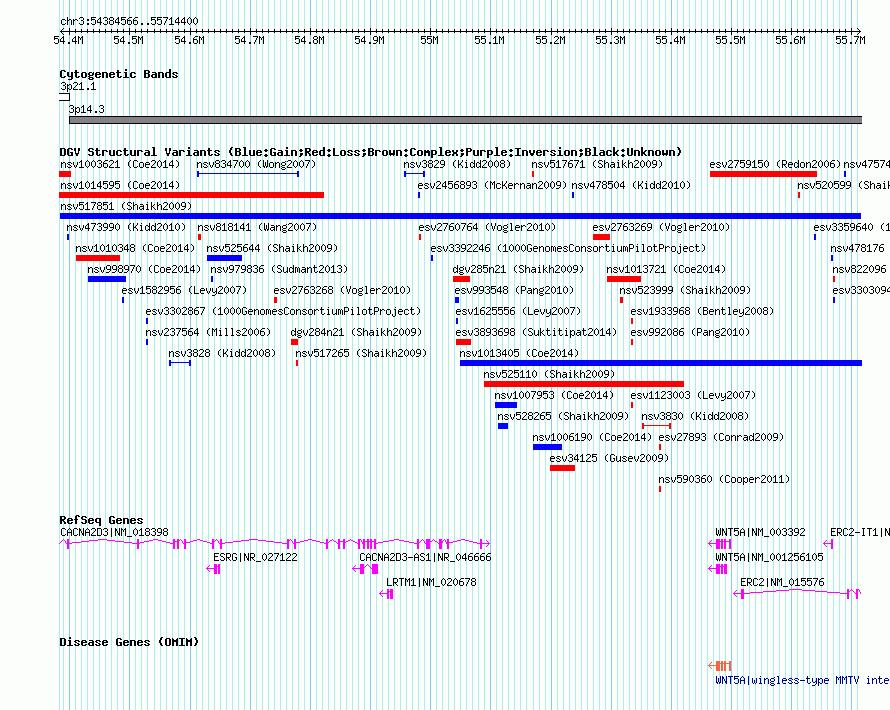The image size is (890, 710).
Task: Click the nsv3828 (Kidd2008) blue interval
Action: point(180,363)
